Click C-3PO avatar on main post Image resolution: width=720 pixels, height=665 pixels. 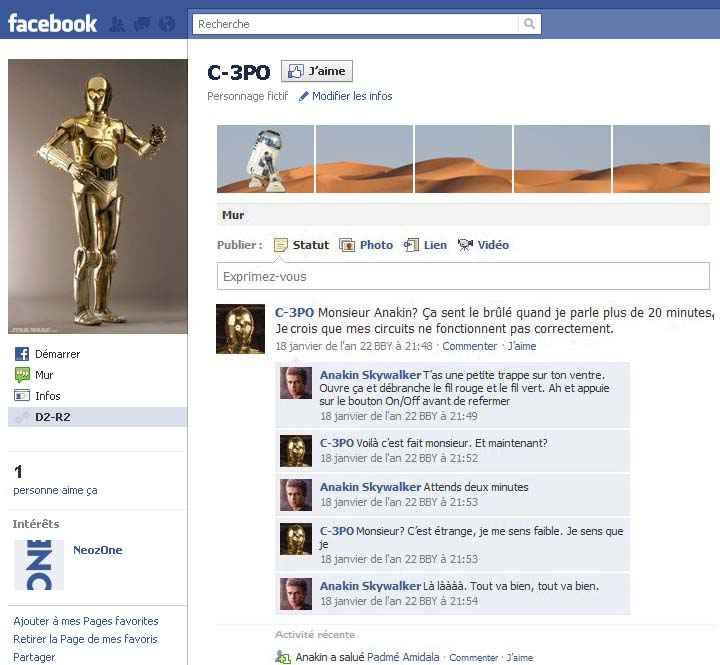[x=241, y=329]
